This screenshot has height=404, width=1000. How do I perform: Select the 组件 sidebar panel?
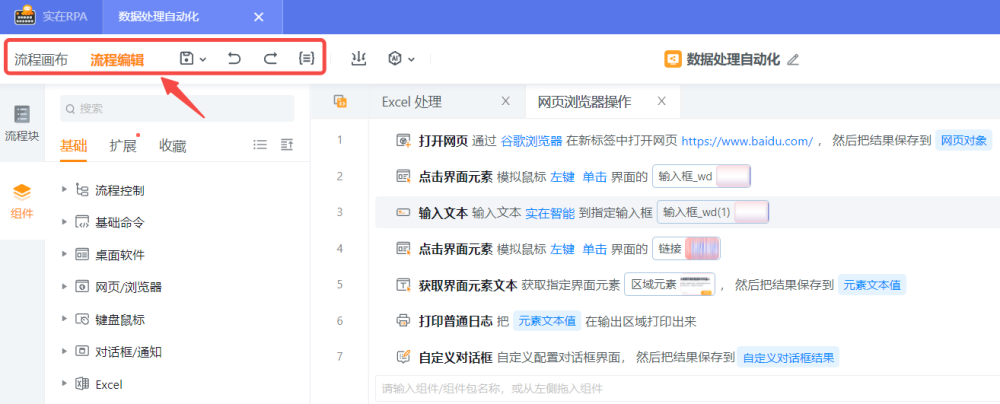click(22, 200)
